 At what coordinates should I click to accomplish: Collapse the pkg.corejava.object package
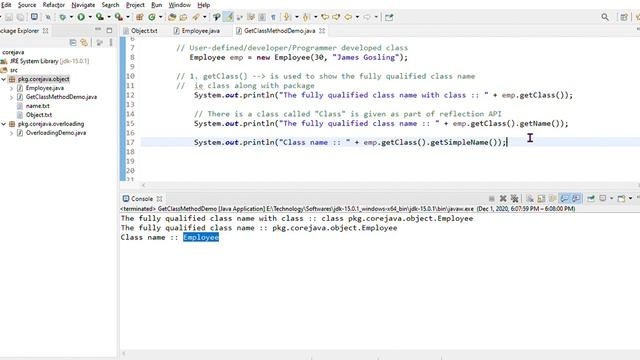[x=4, y=79]
